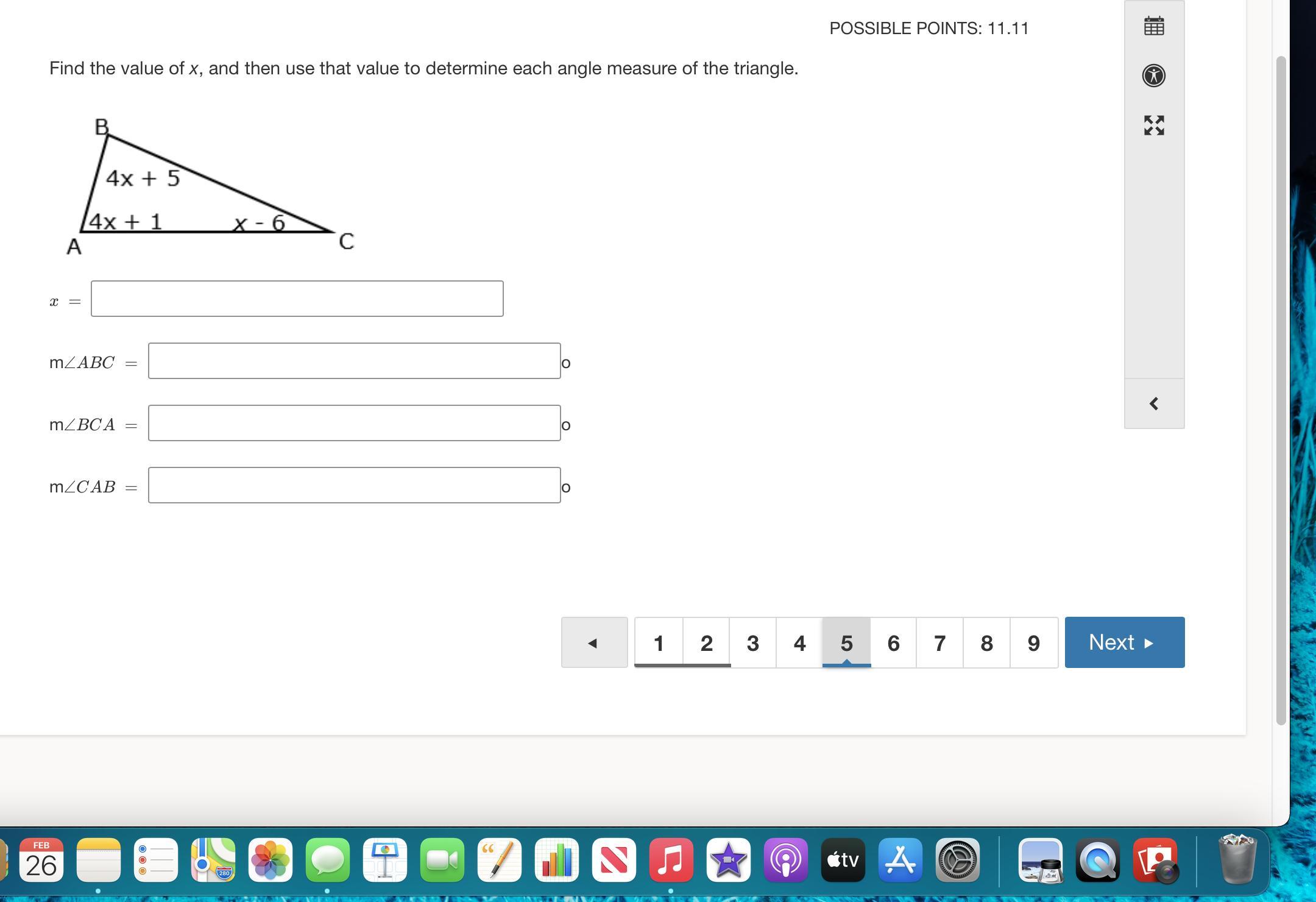The image size is (1316, 902).
Task: Open Music app in Dock
Action: pyautogui.click(x=671, y=860)
